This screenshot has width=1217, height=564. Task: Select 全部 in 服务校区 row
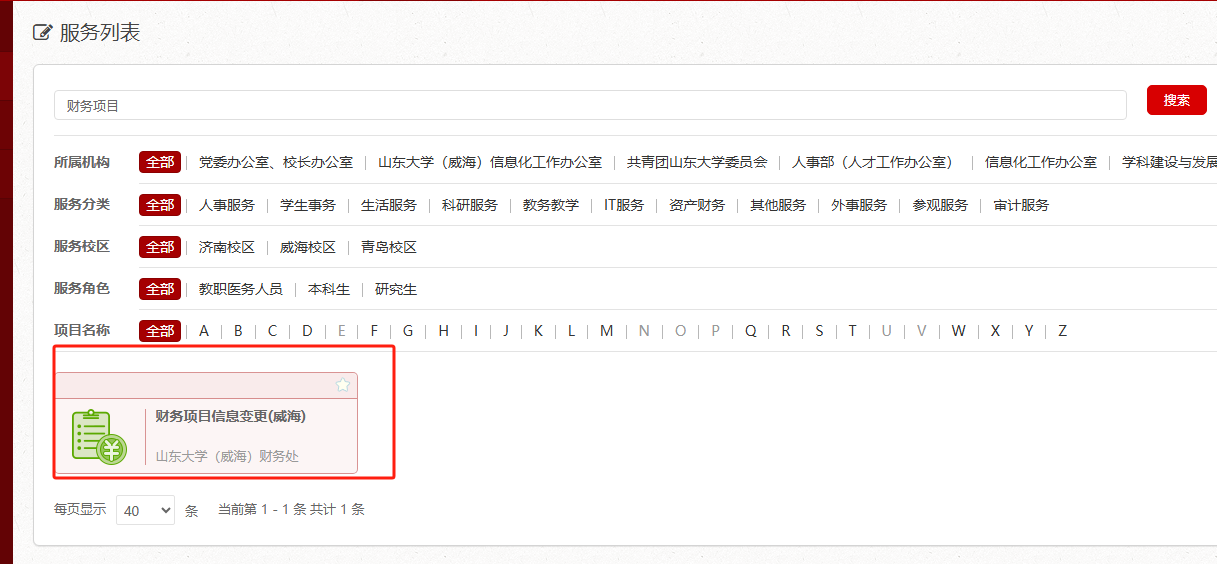tap(160, 247)
